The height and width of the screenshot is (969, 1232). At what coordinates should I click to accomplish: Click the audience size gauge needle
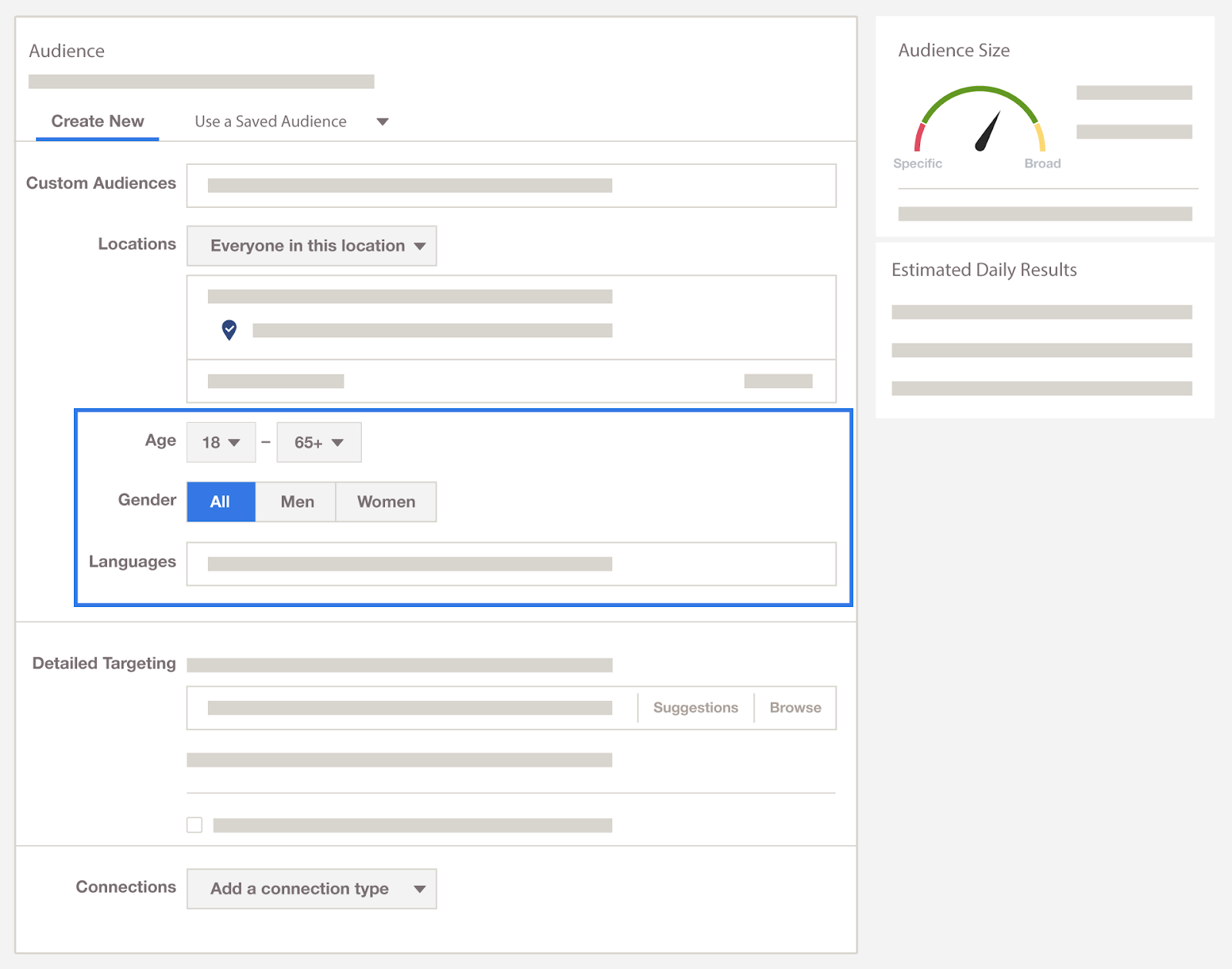point(987,132)
